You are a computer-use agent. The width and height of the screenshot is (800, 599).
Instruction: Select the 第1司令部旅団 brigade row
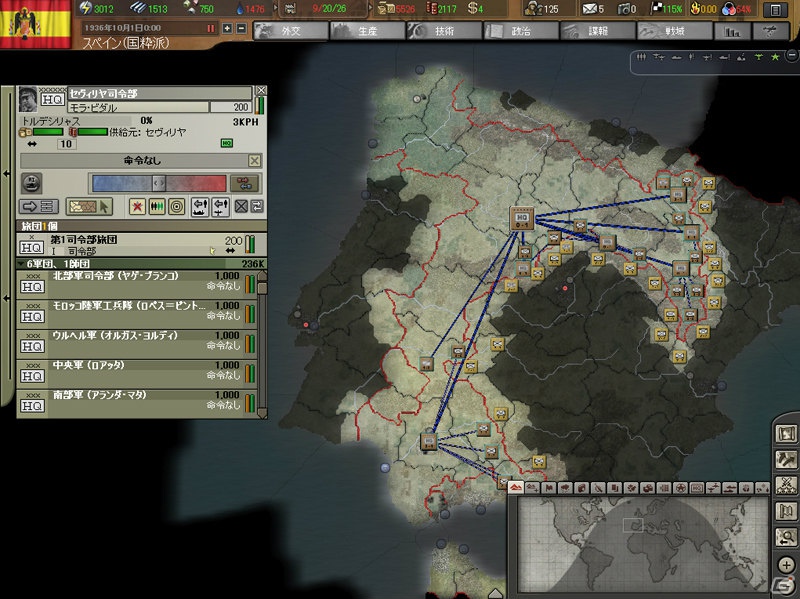tap(141, 244)
